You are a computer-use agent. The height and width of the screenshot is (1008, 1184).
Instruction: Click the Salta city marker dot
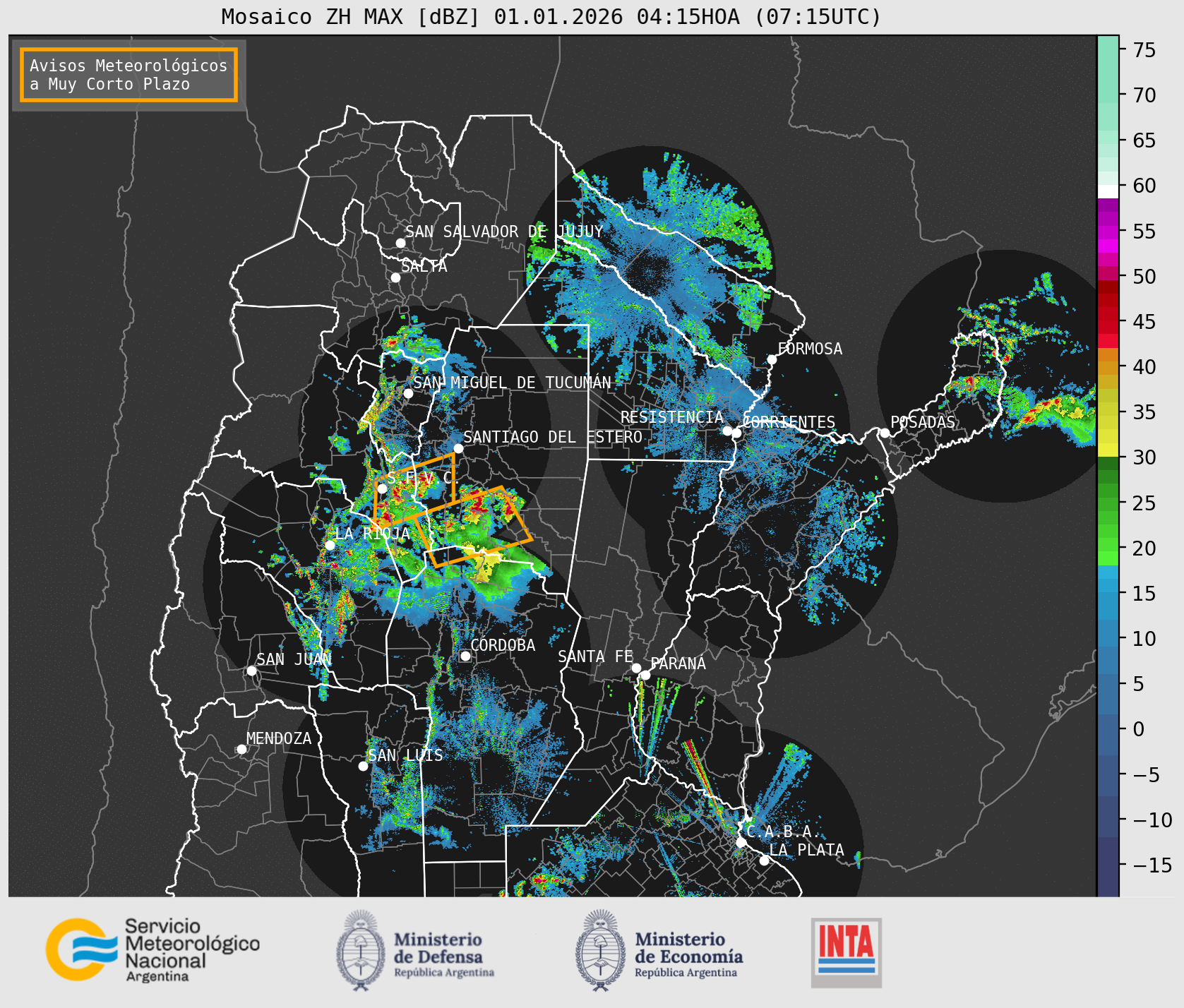pyautogui.click(x=395, y=277)
